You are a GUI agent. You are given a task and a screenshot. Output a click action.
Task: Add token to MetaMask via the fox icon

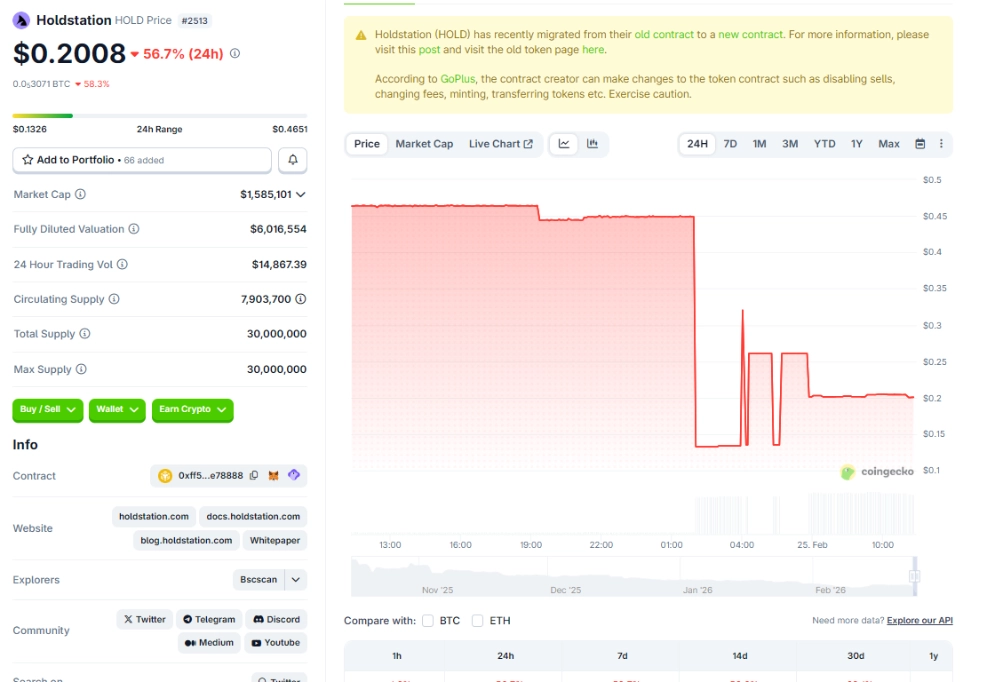pos(274,476)
